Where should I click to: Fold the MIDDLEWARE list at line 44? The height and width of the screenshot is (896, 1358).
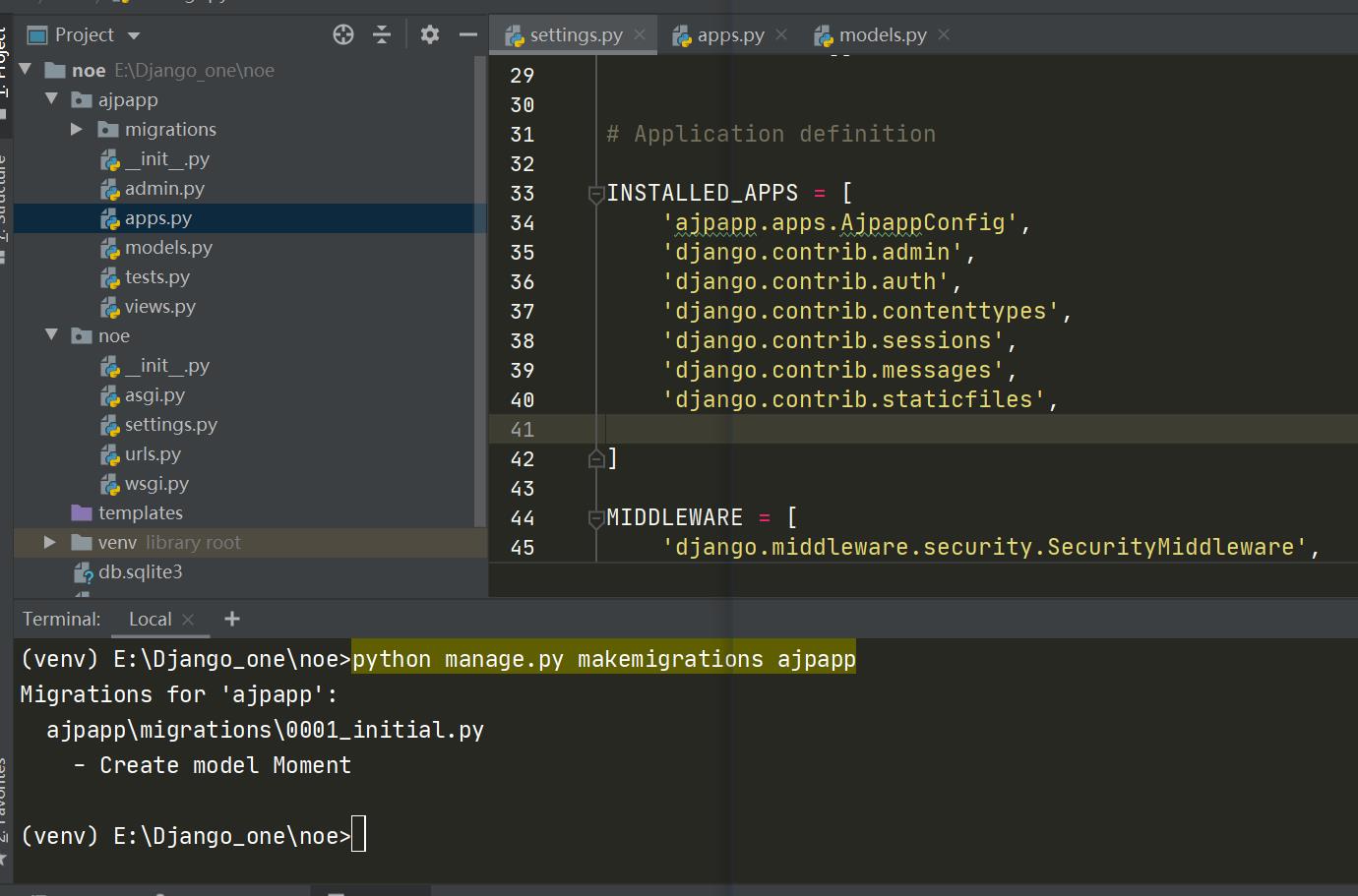pos(595,518)
